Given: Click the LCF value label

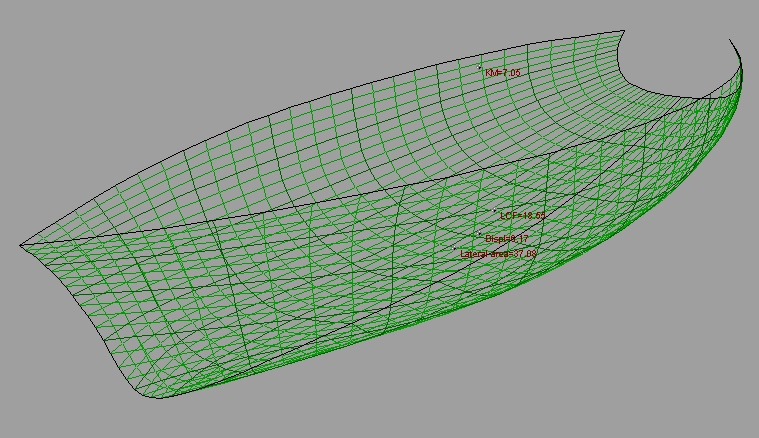Looking at the screenshot, I should [523, 215].
